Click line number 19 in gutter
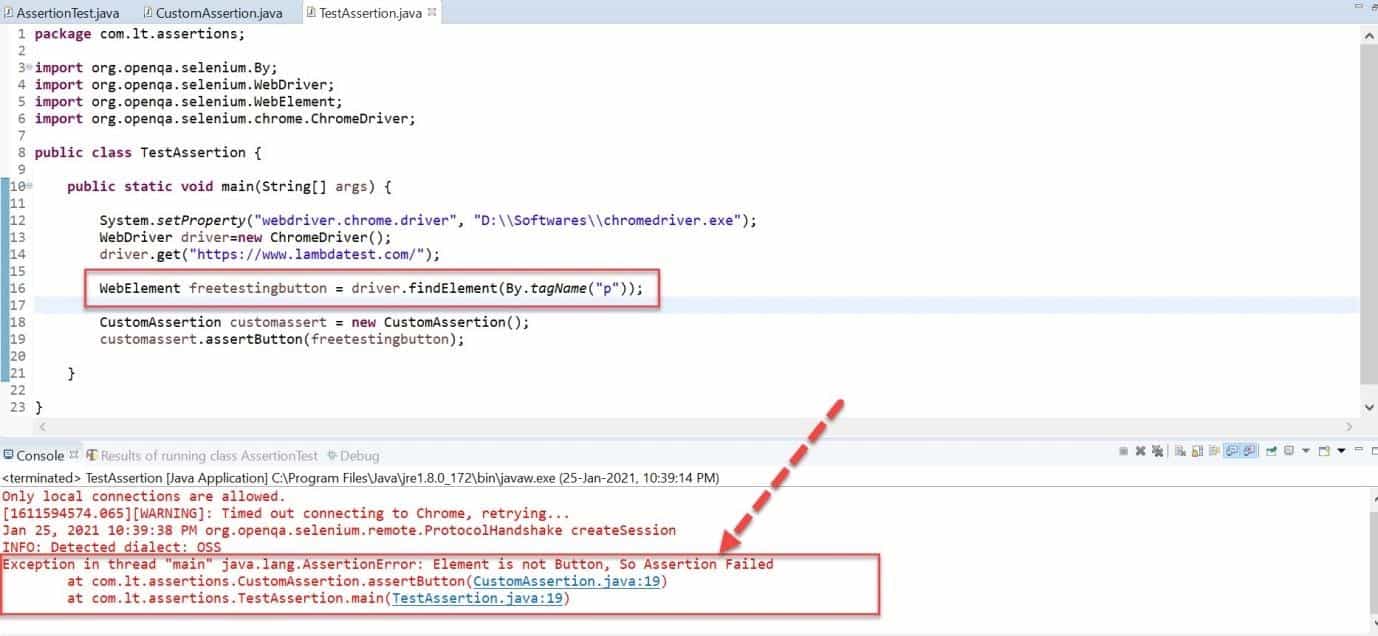 [x=17, y=339]
